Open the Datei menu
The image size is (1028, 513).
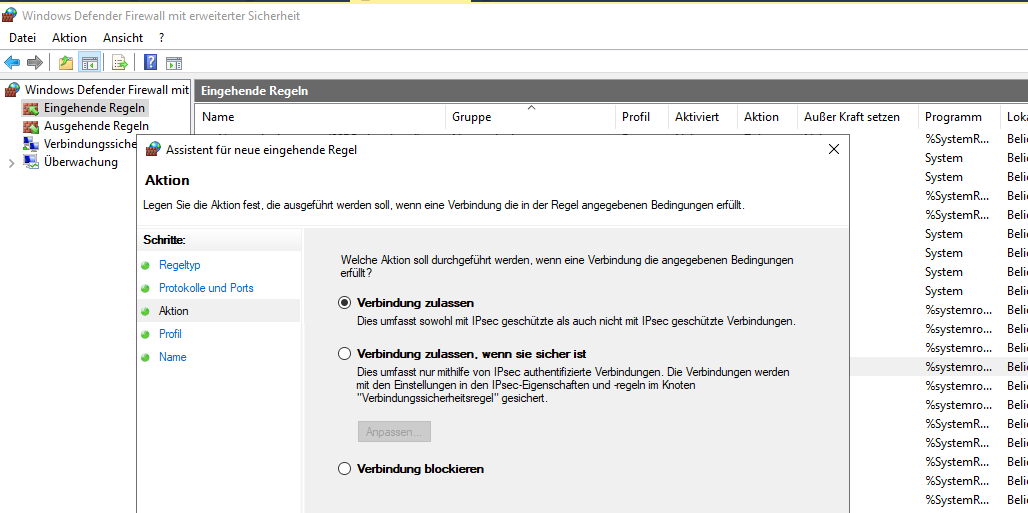(22, 38)
